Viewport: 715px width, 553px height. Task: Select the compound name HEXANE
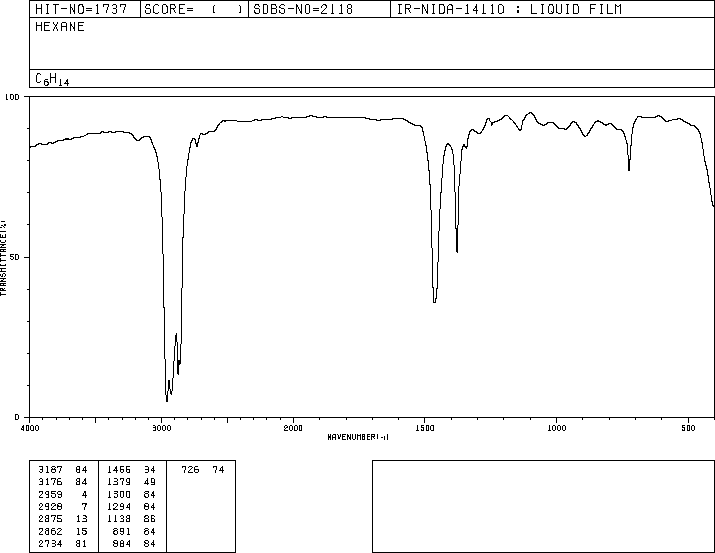pyautogui.click(x=60, y=27)
